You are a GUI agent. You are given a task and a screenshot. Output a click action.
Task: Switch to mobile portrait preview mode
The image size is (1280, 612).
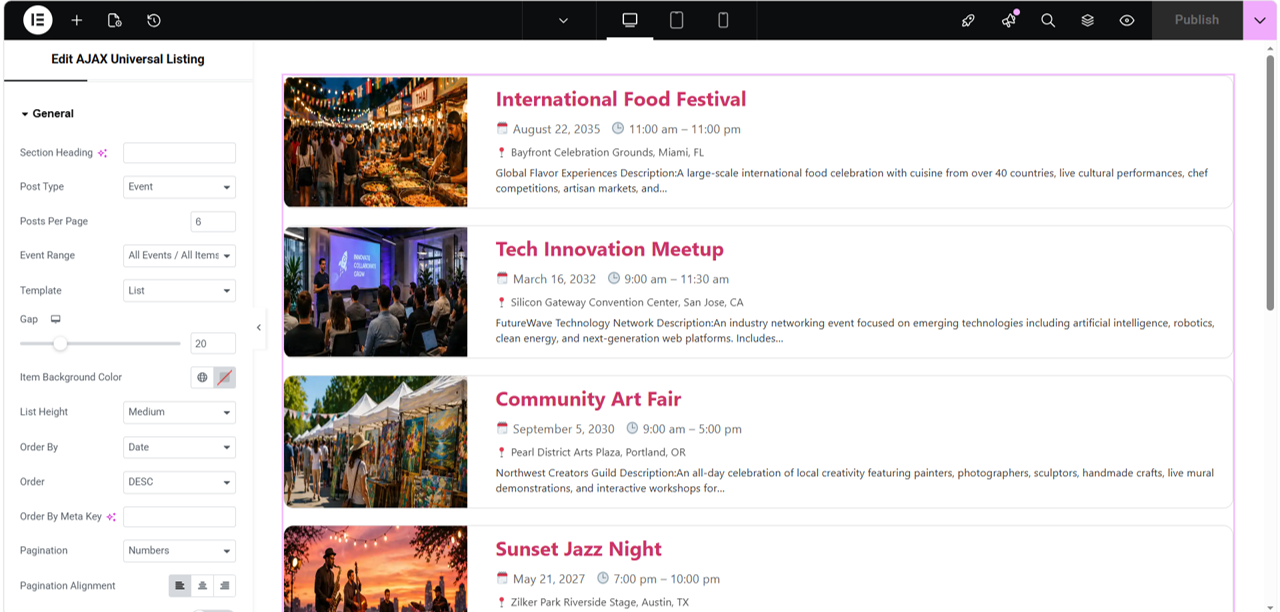tap(723, 20)
